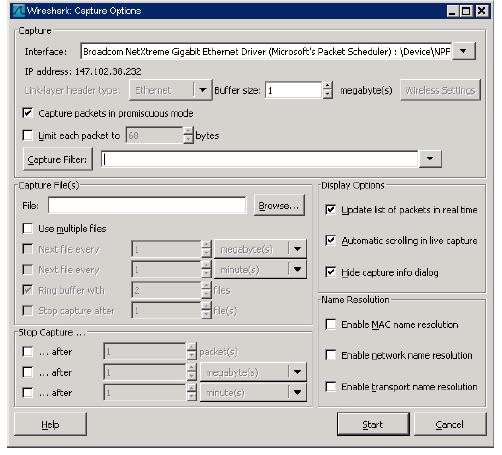
Task: Click the Help button
Action: pos(50,424)
